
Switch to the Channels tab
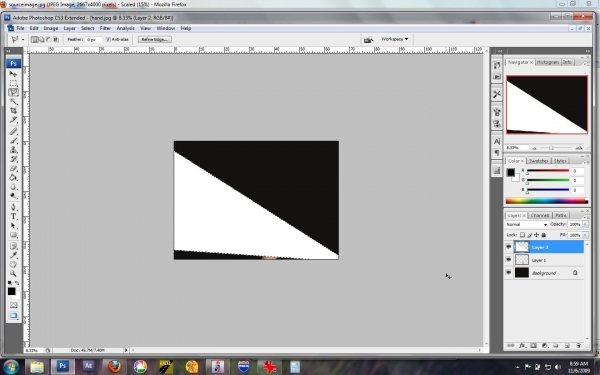point(540,215)
